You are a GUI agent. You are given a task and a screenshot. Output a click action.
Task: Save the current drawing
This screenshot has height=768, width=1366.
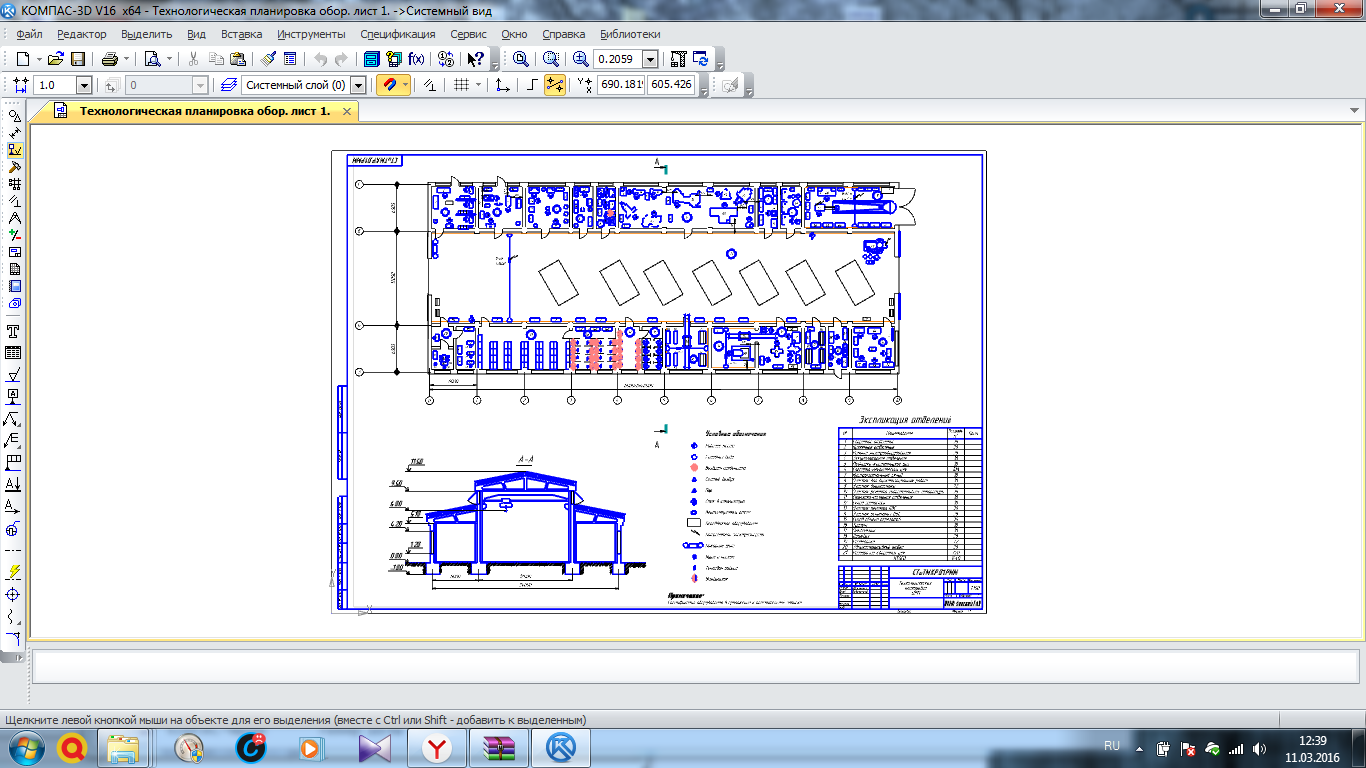(x=78, y=59)
